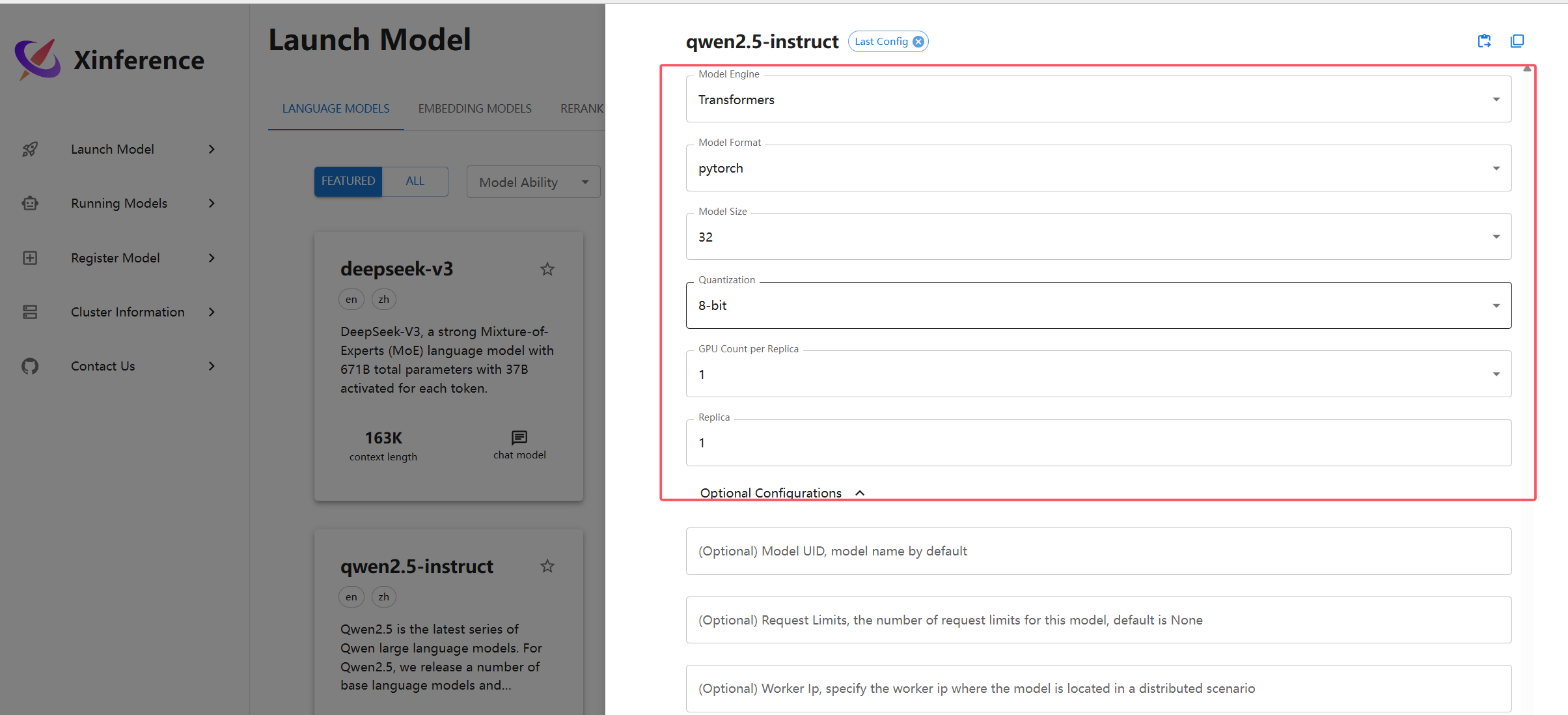This screenshot has height=715, width=1568.
Task: Click the Cluster Information server icon
Action: [x=30, y=312]
